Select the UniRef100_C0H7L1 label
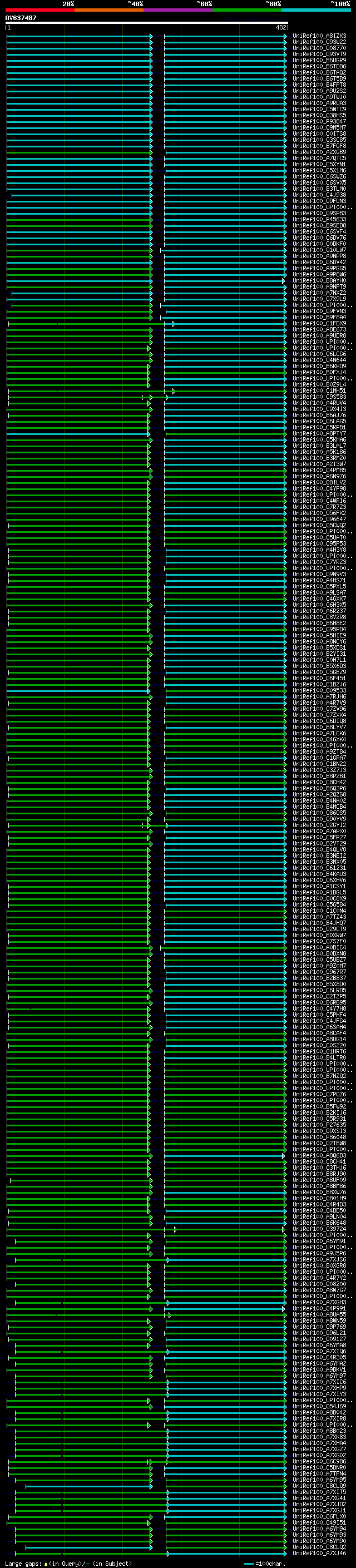This screenshot has height=1568, width=356. pos(319,659)
